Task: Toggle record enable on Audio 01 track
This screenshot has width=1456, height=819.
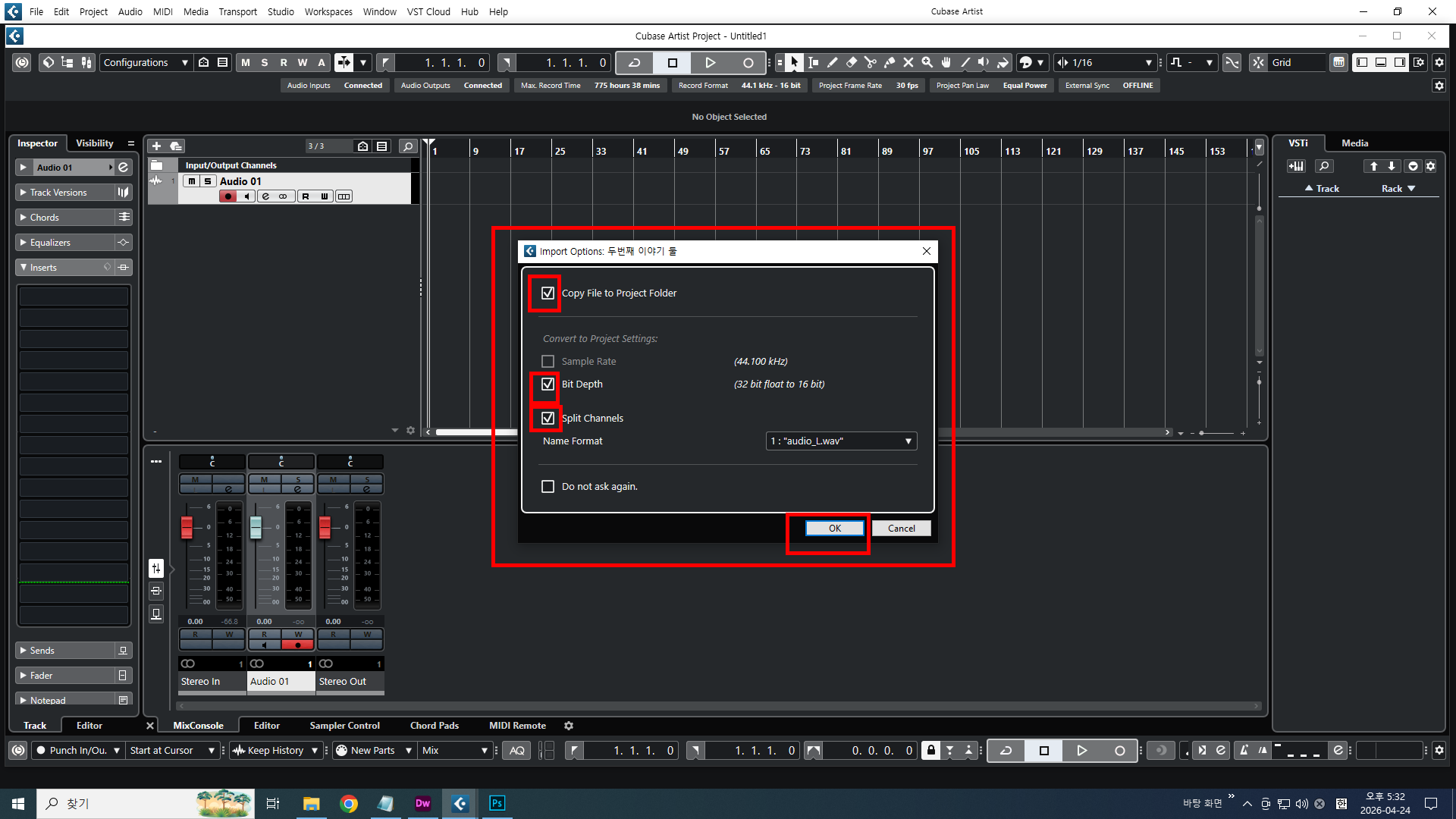Action: coord(228,196)
